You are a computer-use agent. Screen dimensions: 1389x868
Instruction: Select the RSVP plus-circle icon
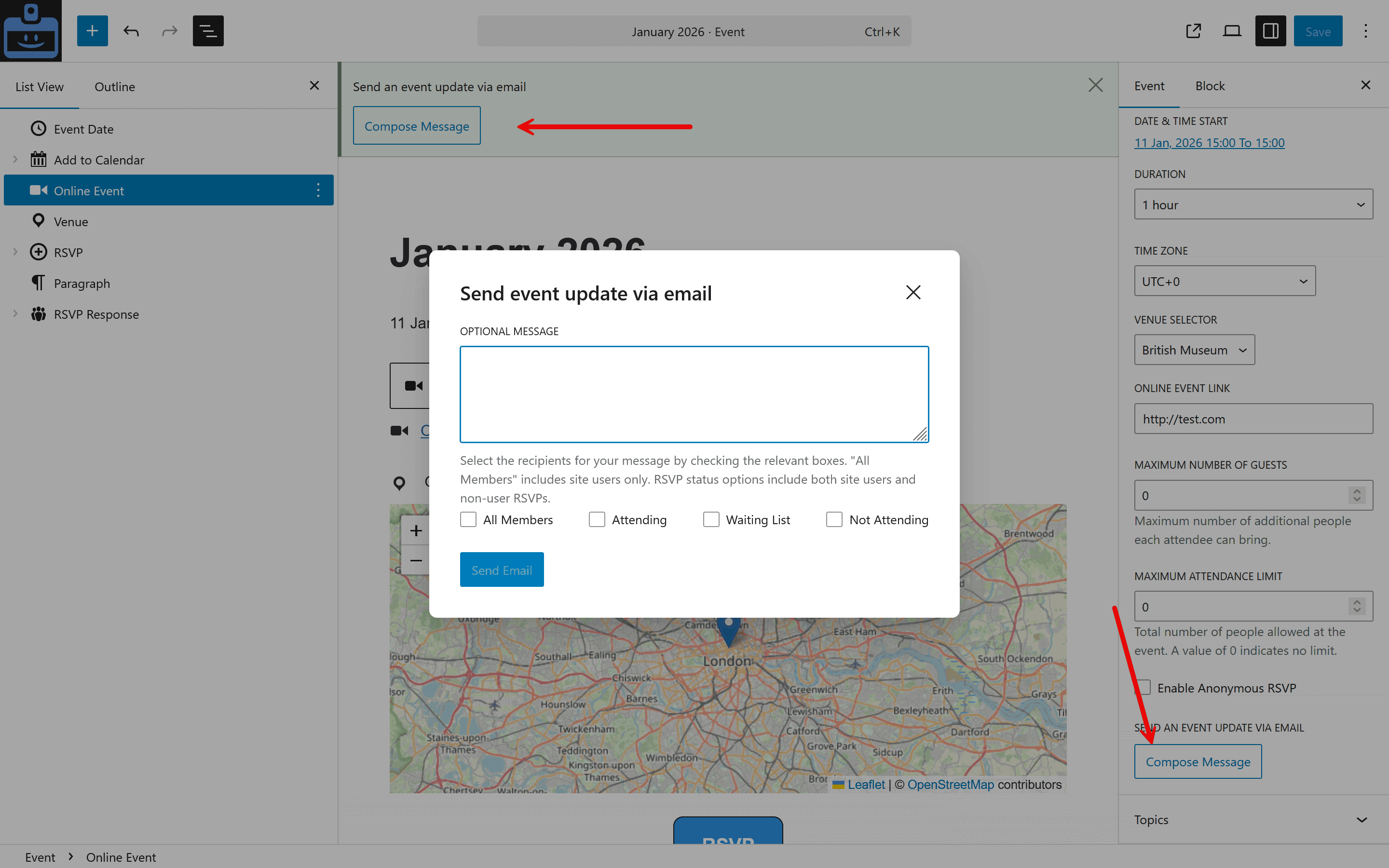(39, 252)
